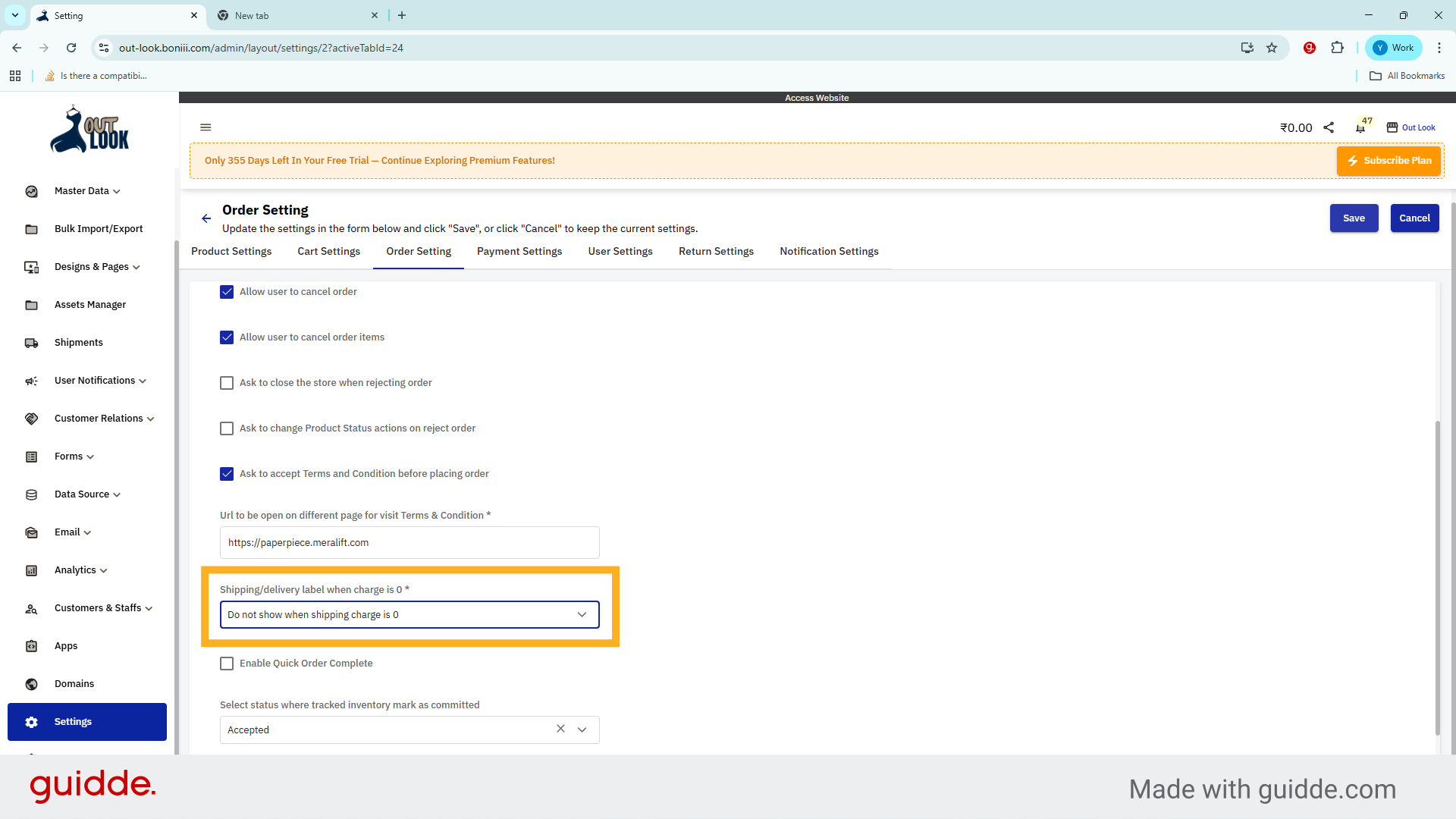Open the Apps section from sidebar
The height and width of the screenshot is (819, 1456).
point(64,645)
